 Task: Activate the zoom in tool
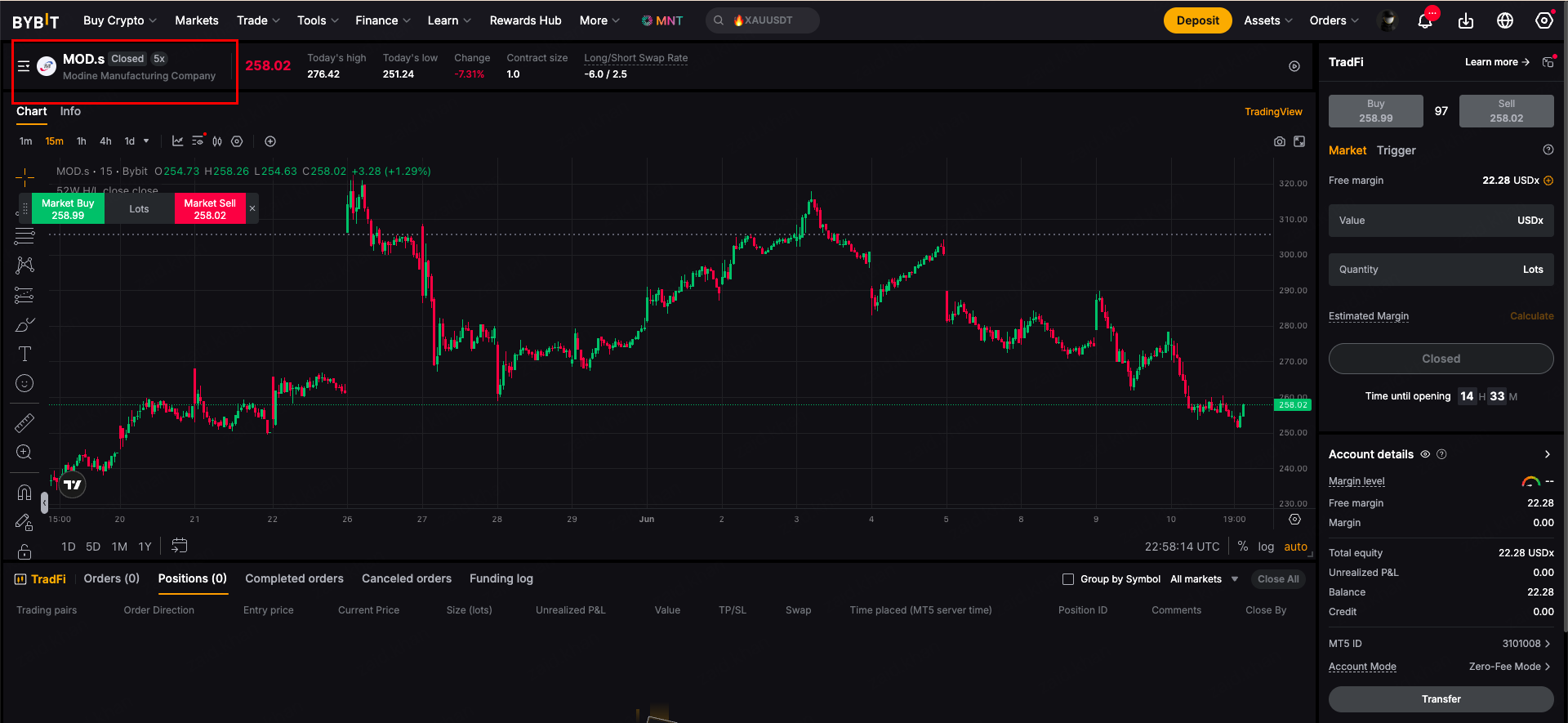tap(24, 452)
